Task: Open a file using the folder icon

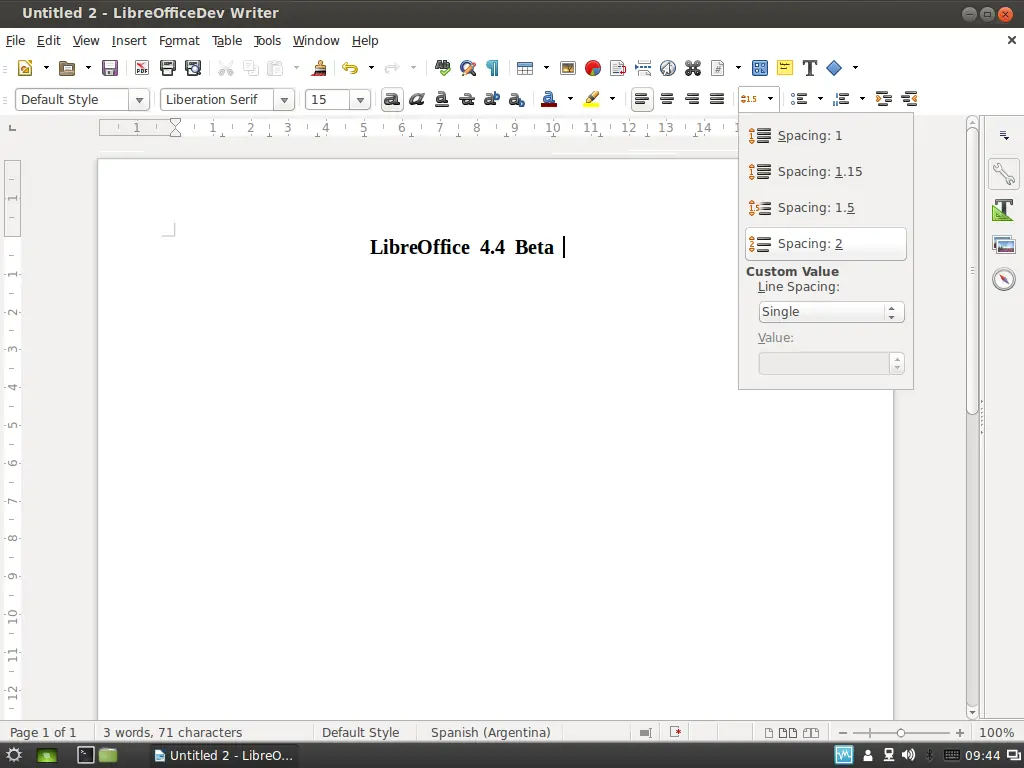Action: point(67,68)
